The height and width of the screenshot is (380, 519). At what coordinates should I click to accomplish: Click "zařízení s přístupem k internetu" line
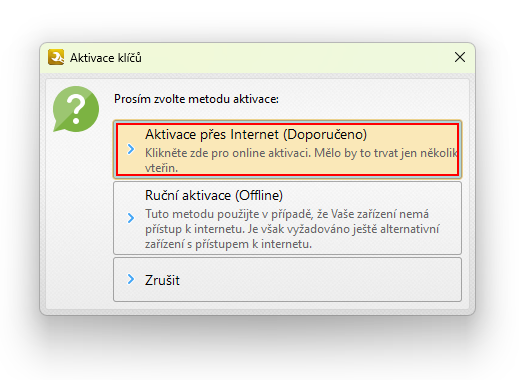pyautogui.click(x=228, y=244)
